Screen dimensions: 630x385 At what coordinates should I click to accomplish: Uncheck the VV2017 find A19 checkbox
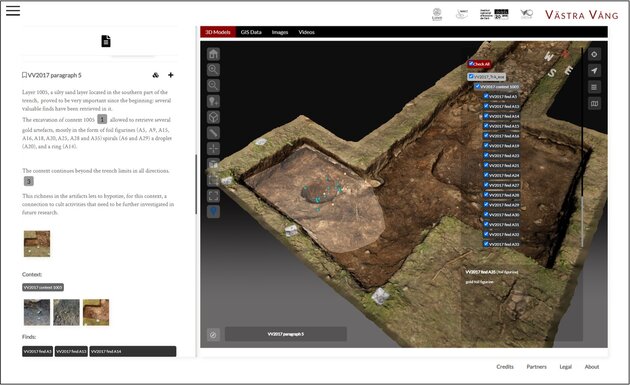(x=486, y=145)
